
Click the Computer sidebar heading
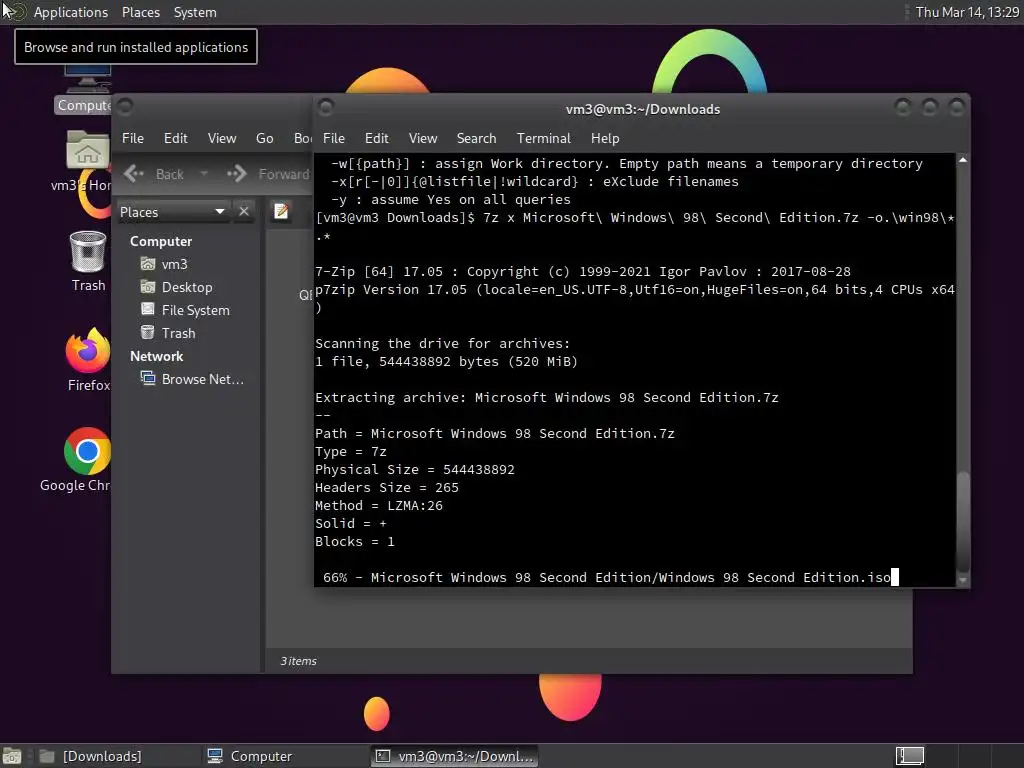click(x=161, y=241)
